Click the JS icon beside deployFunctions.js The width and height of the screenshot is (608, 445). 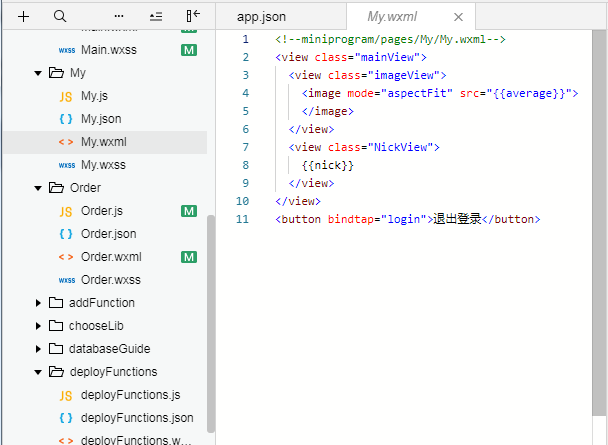tap(66, 395)
